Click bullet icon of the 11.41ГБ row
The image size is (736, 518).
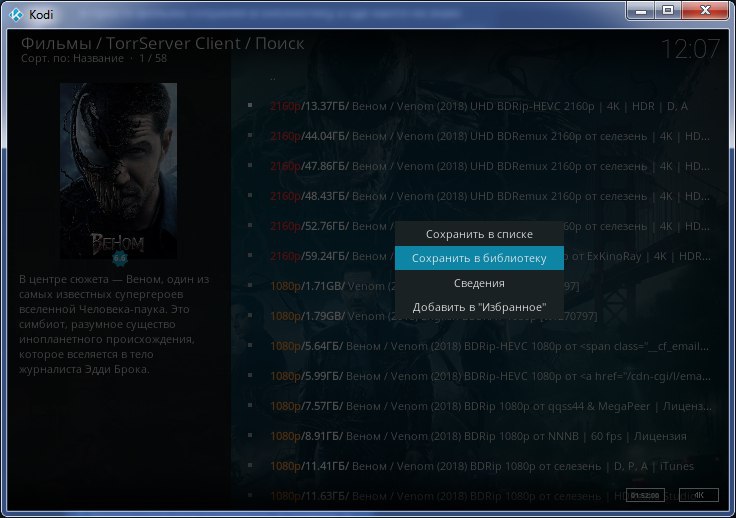tap(250, 465)
